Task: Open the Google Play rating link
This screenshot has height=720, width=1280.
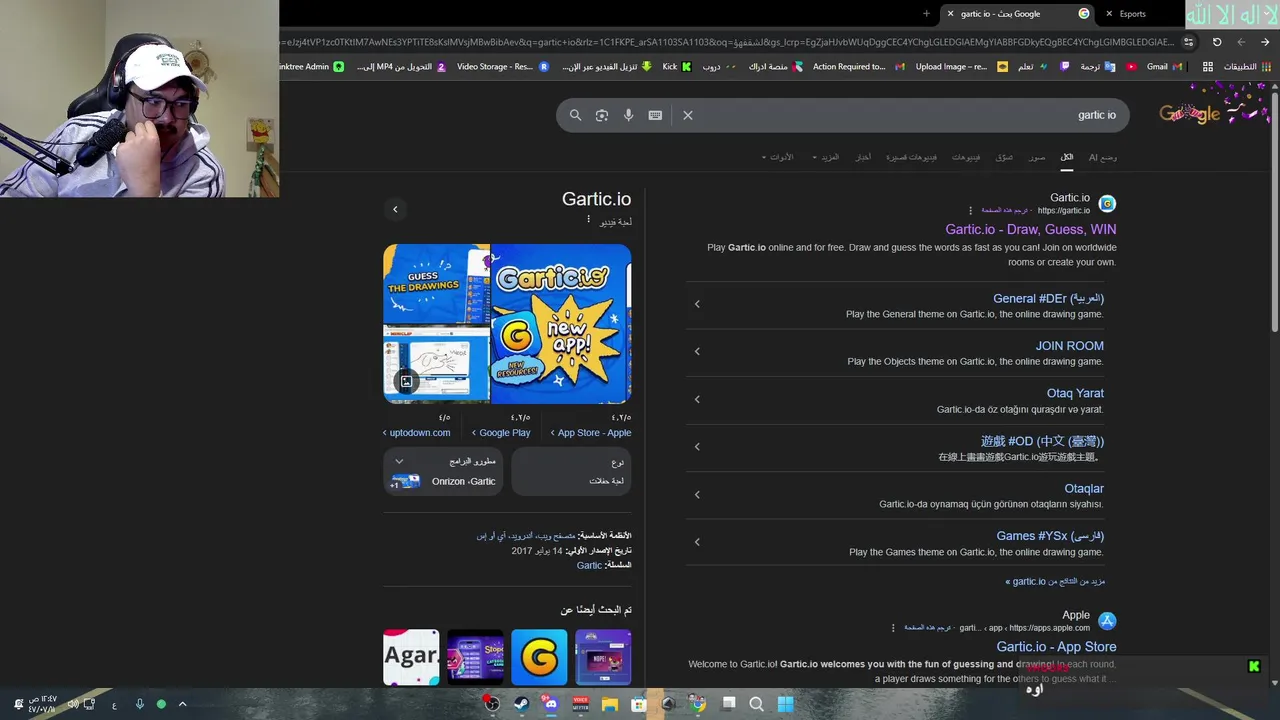Action: pyautogui.click(x=501, y=433)
